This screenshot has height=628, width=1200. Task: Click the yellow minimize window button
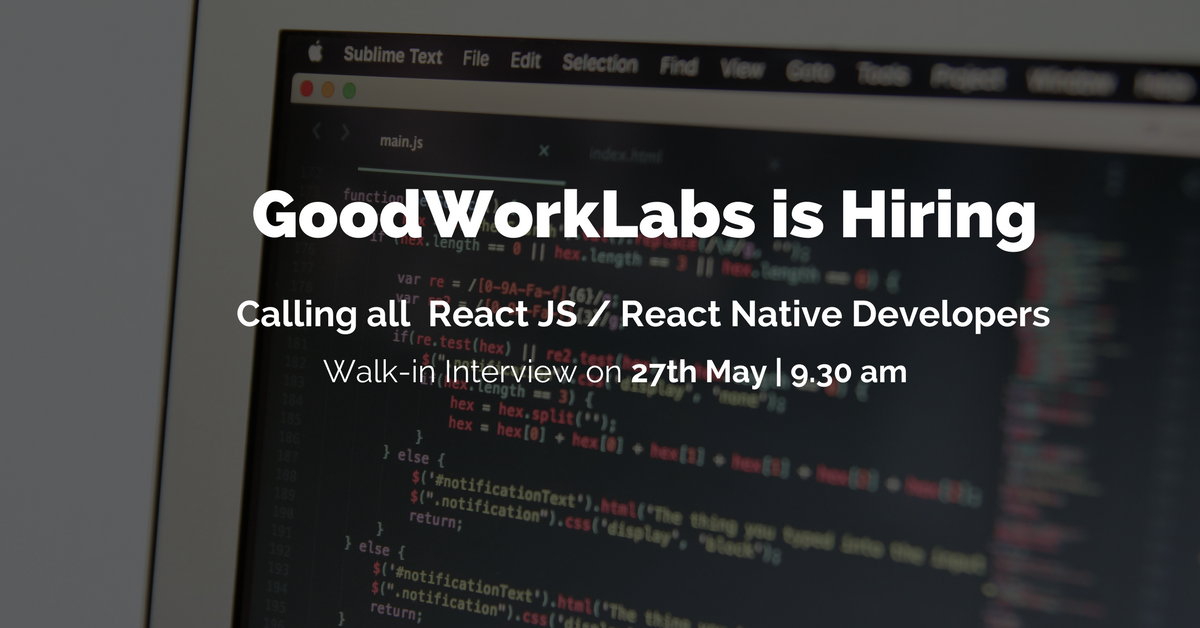[x=327, y=89]
